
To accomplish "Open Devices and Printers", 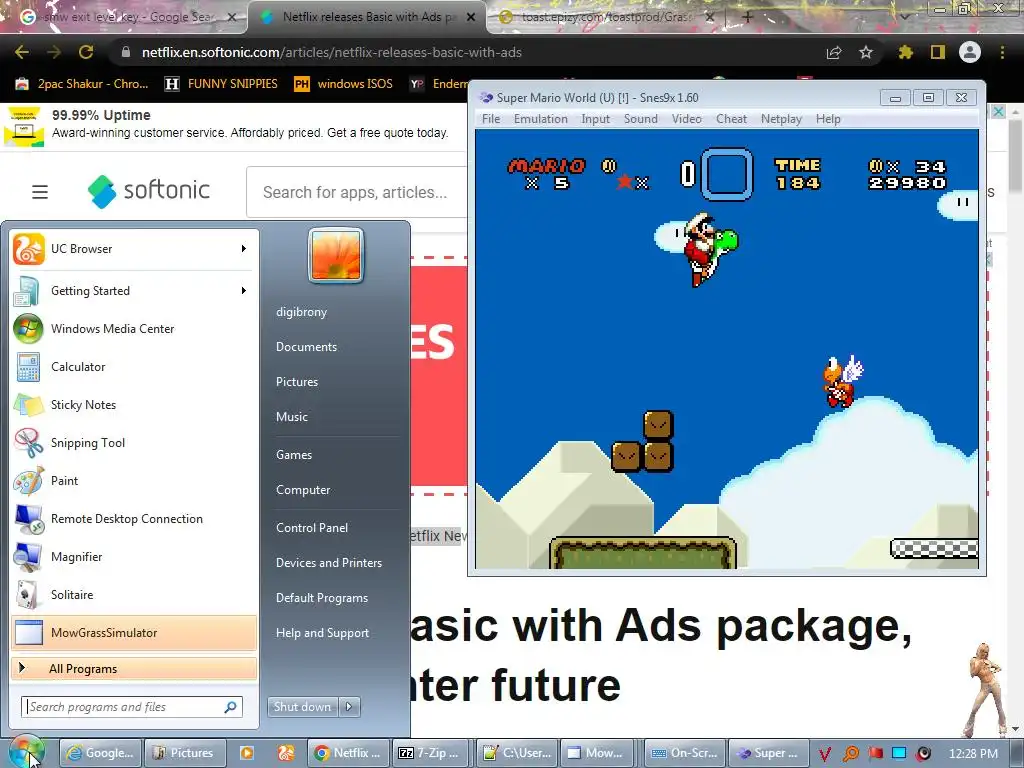I will point(328,563).
